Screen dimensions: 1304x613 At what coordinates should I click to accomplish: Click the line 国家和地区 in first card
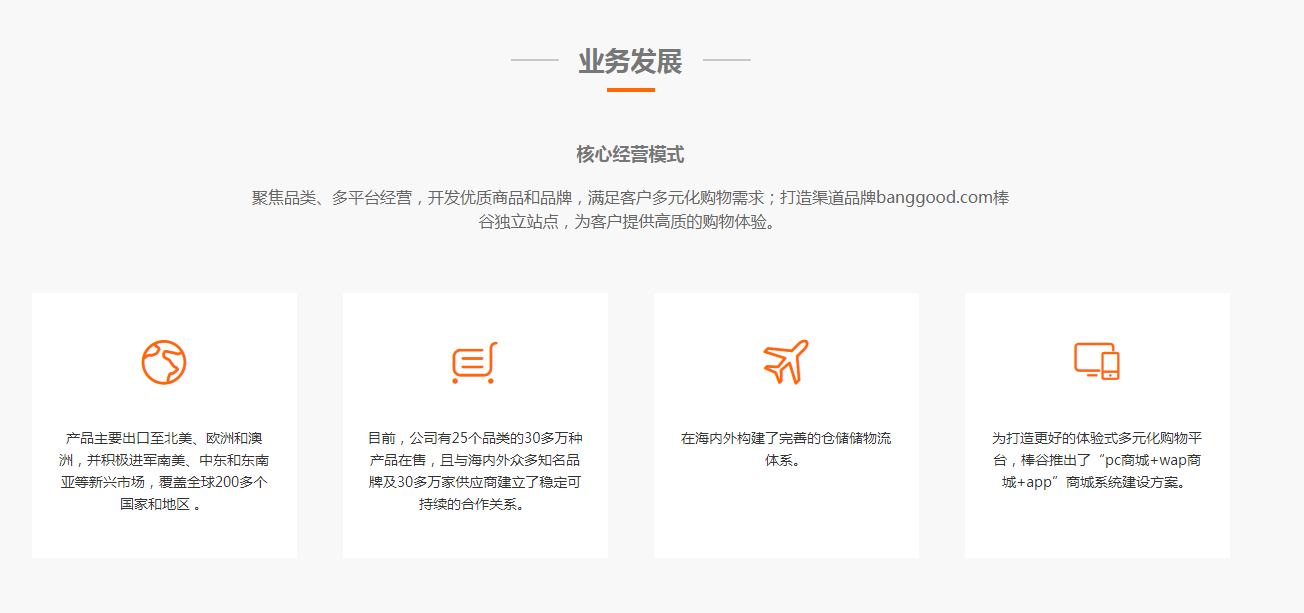click(x=161, y=504)
